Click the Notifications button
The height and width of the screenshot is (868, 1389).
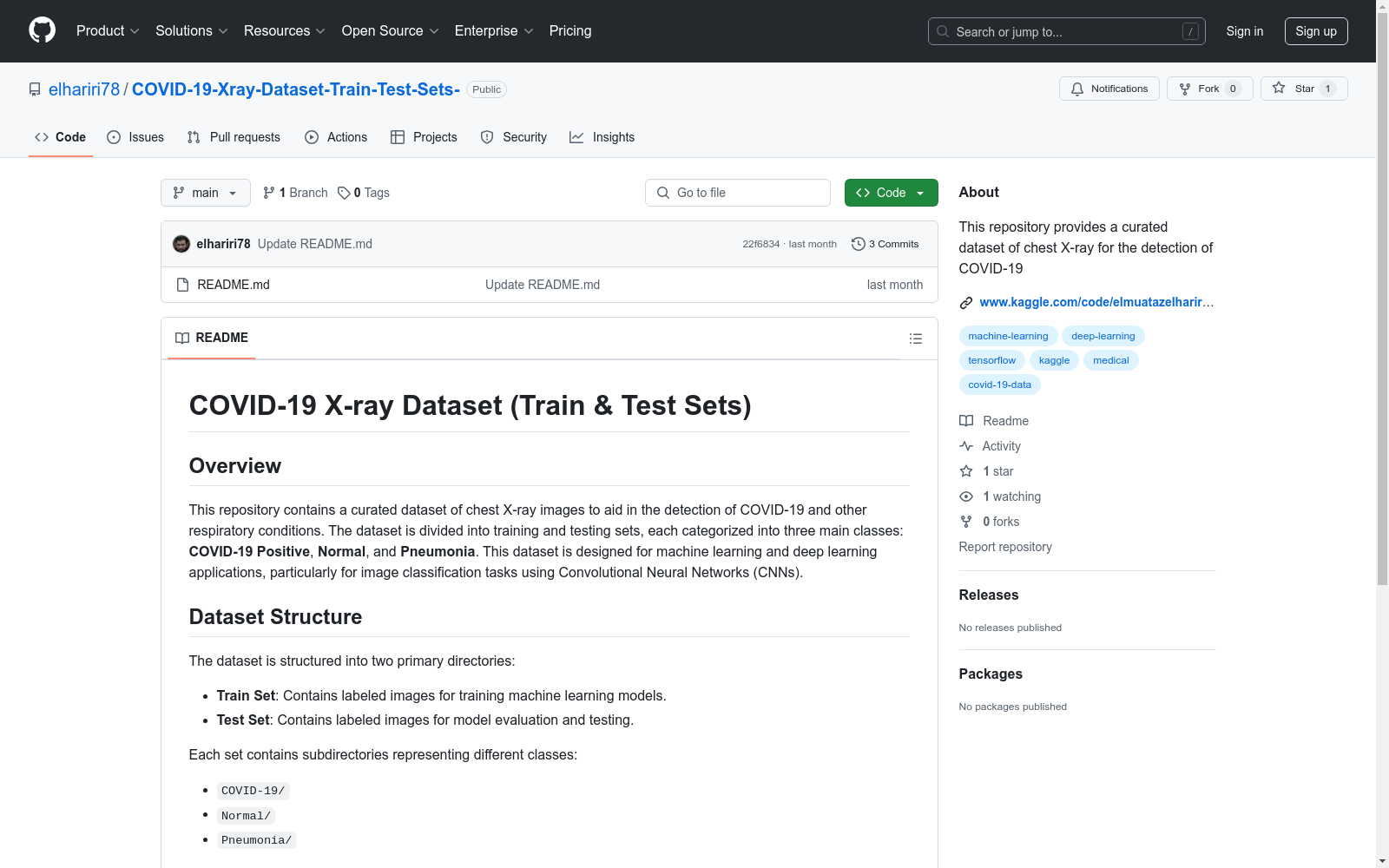(x=1109, y=89)
